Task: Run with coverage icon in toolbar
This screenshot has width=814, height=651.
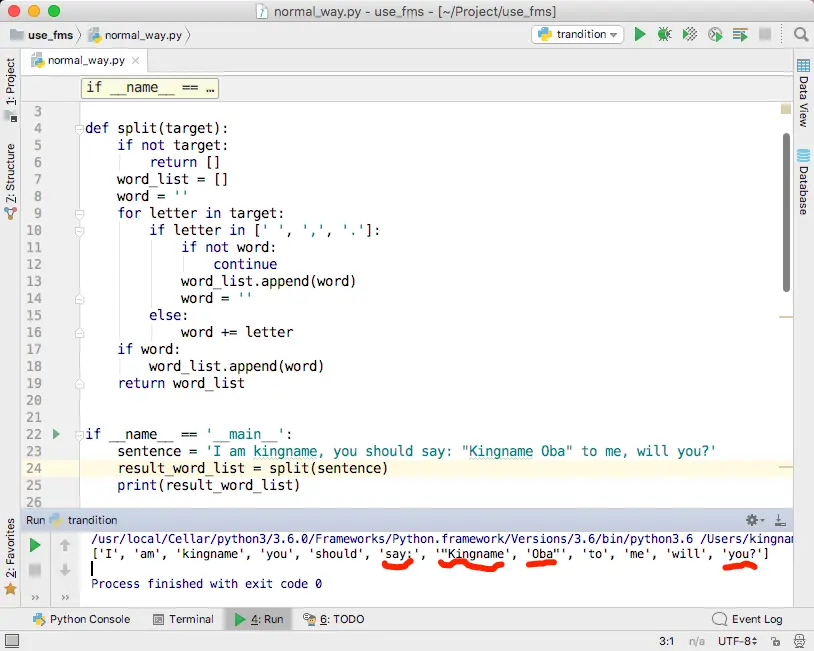Action: point(689,35)
